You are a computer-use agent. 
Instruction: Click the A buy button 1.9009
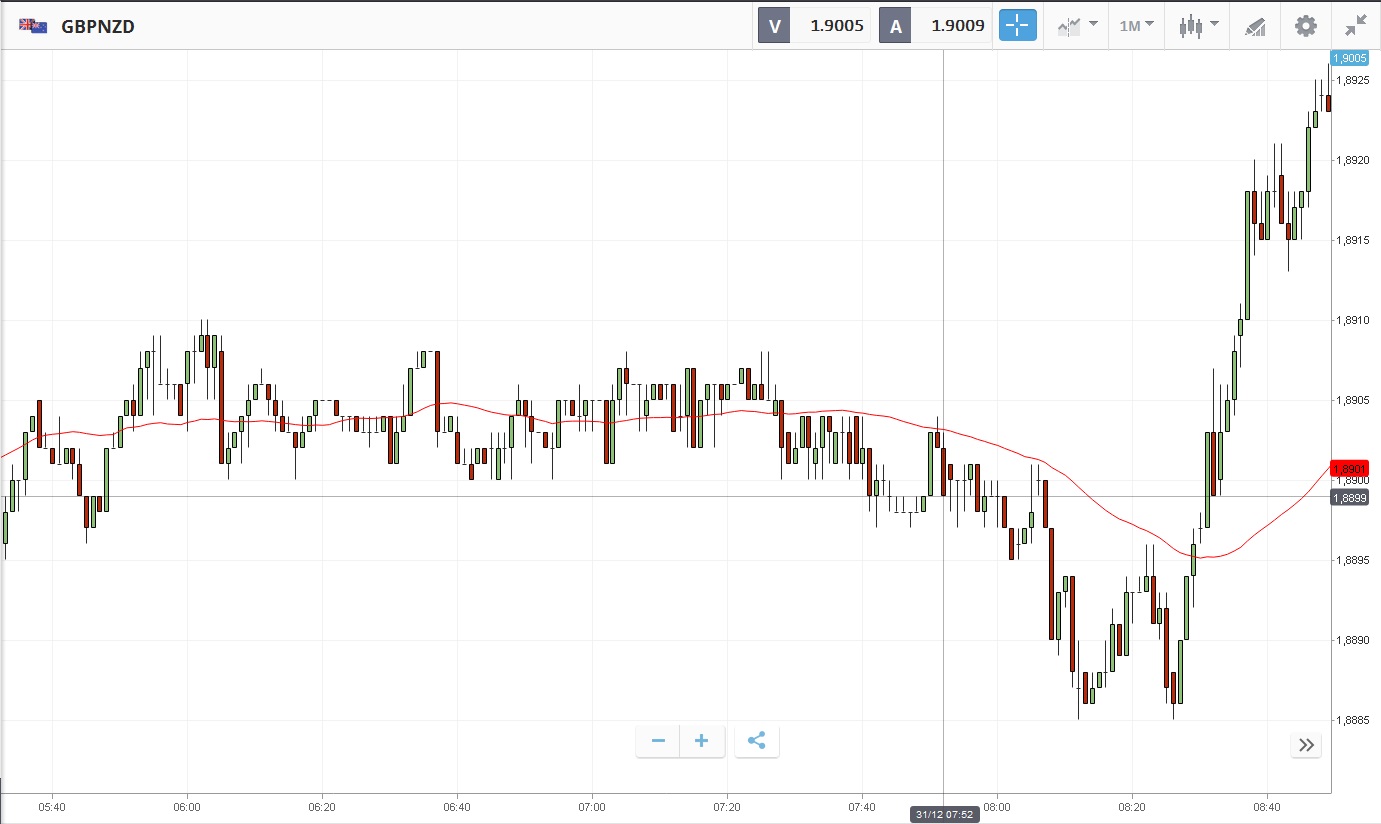pyautogui.click(x=936, y=26)
